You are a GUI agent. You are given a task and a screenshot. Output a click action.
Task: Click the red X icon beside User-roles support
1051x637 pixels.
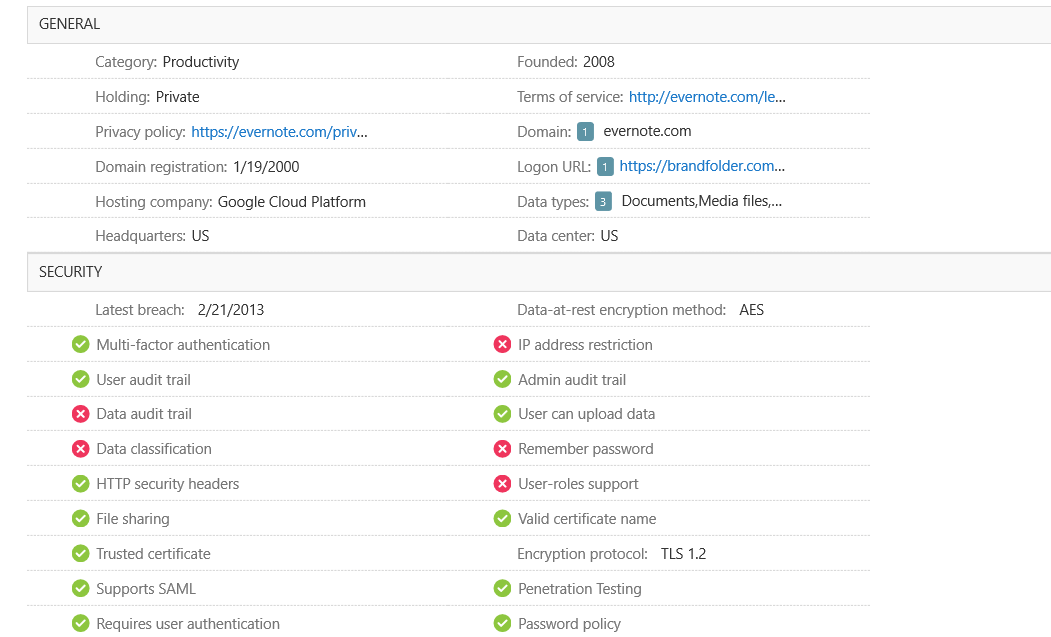tap(502, 484)
